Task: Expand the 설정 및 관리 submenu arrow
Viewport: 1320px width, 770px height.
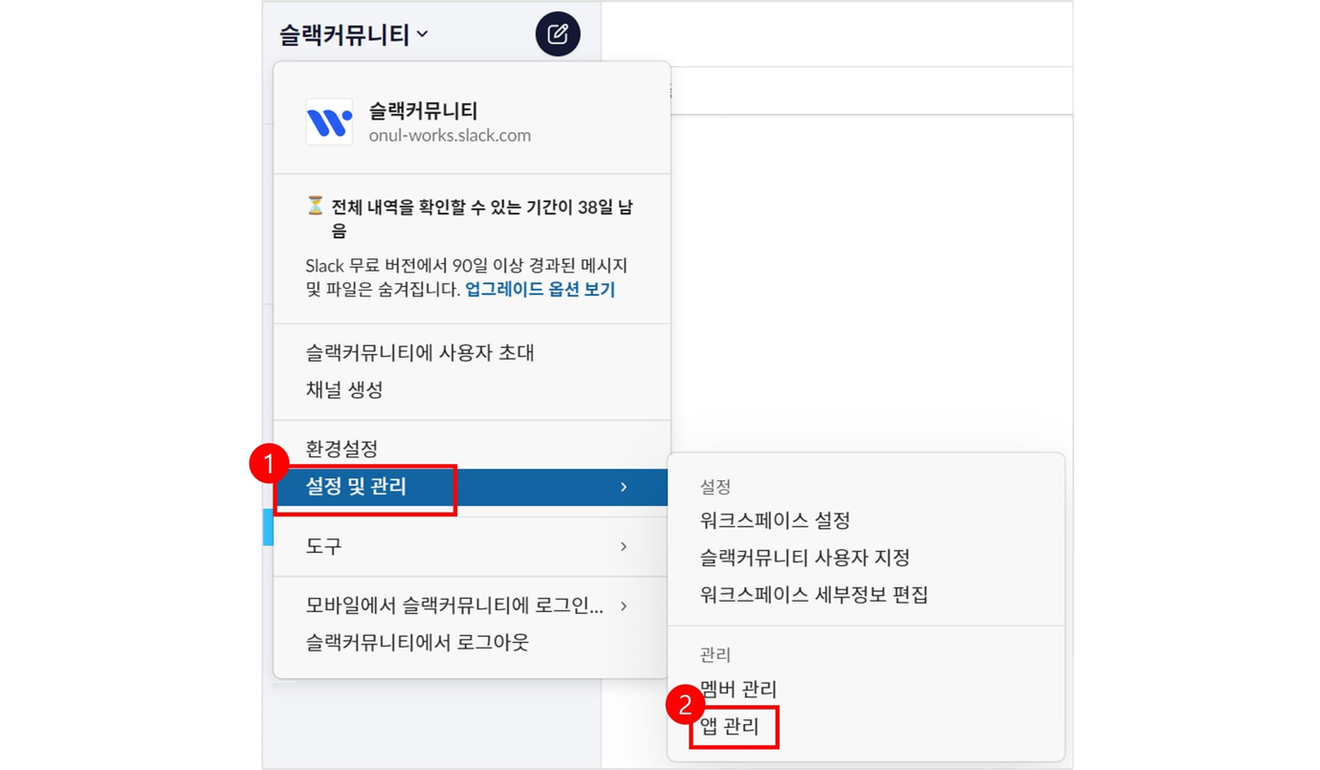Action: 624,487
